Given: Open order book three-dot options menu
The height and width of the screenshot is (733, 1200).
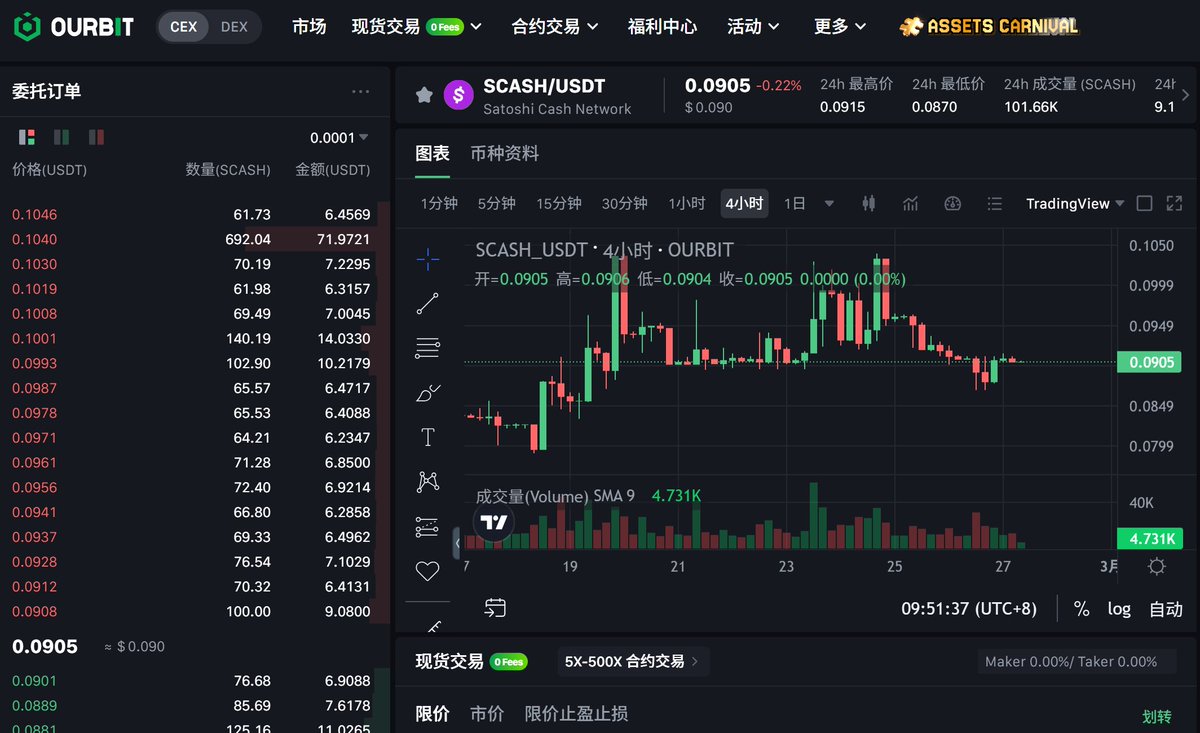Looking at the screenshot, I should [361, 91].
